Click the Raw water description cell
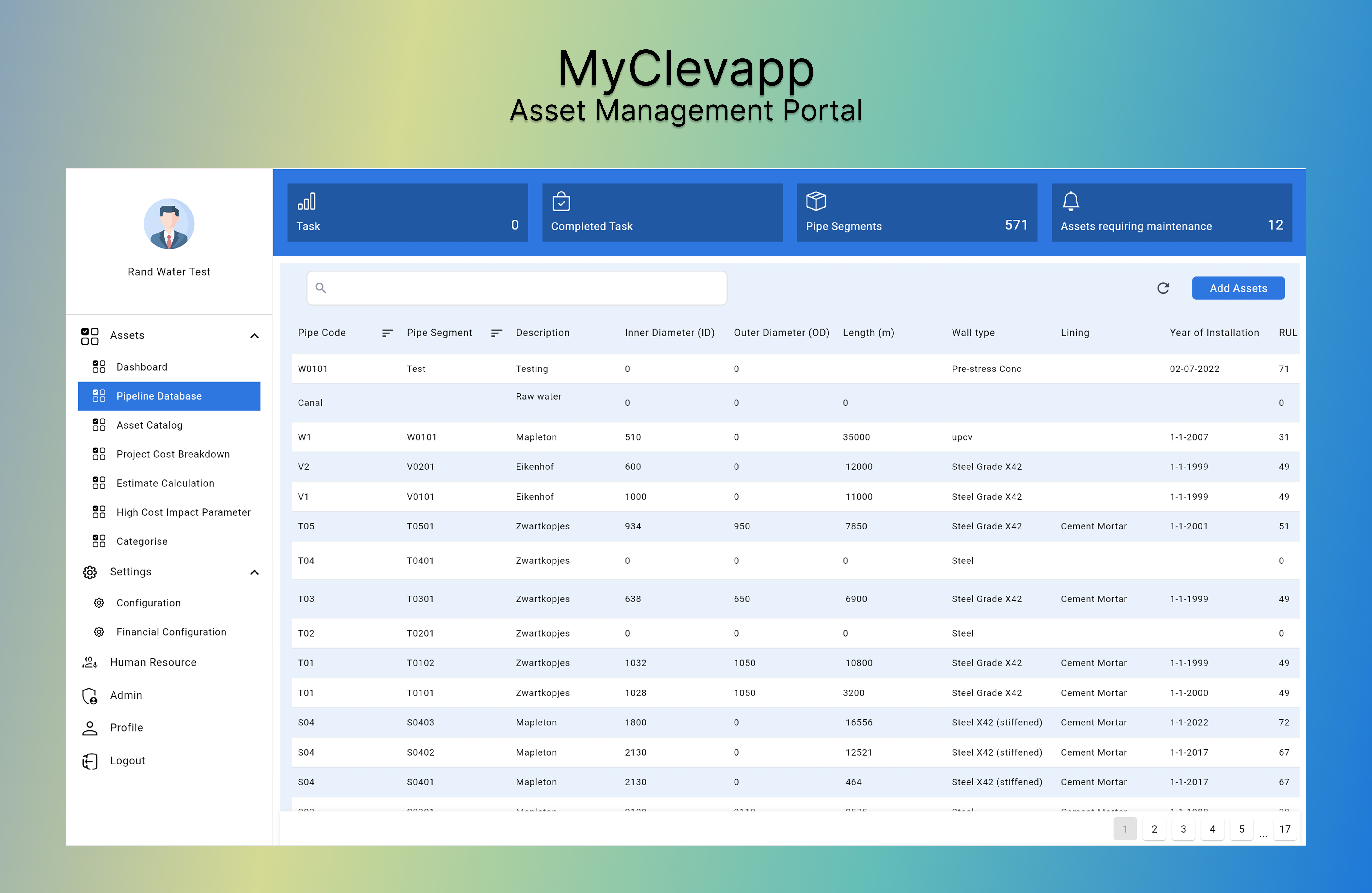The width and height of the screenshot is (1372, 893). pyautogui.click(x=539, y=397)
